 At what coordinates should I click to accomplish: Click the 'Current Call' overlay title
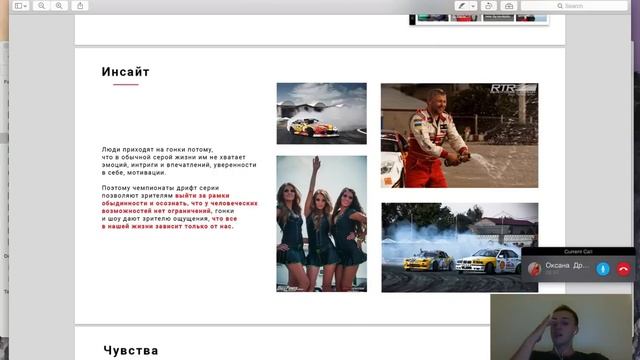click(x=578, y=251)
